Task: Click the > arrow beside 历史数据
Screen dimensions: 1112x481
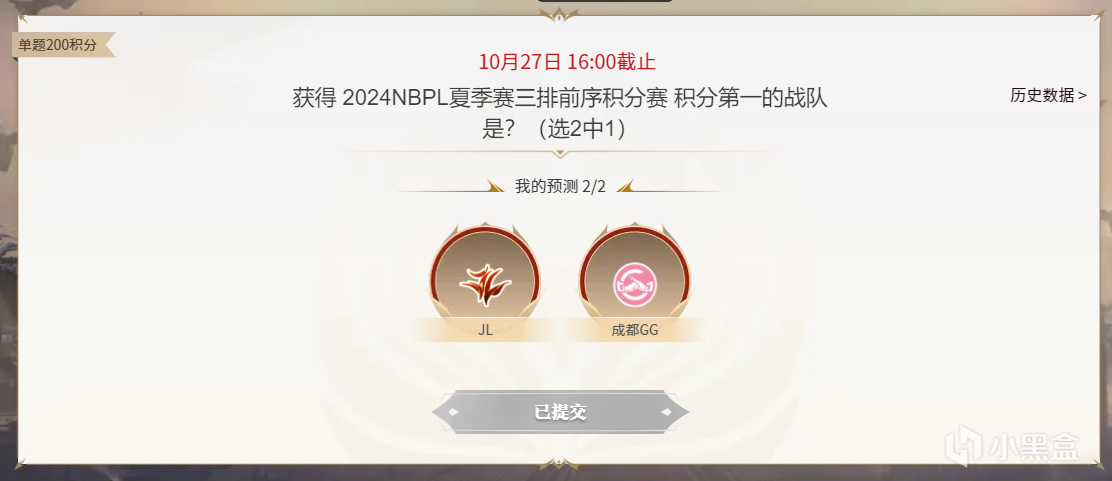Action: pyautogui.click(x=1082, y=95)
